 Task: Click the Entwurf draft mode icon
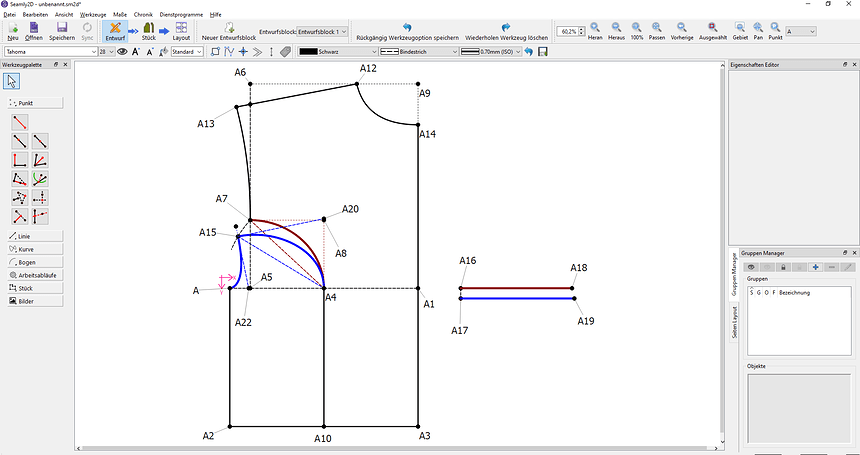pyautogui.click(x=114, y=28)
